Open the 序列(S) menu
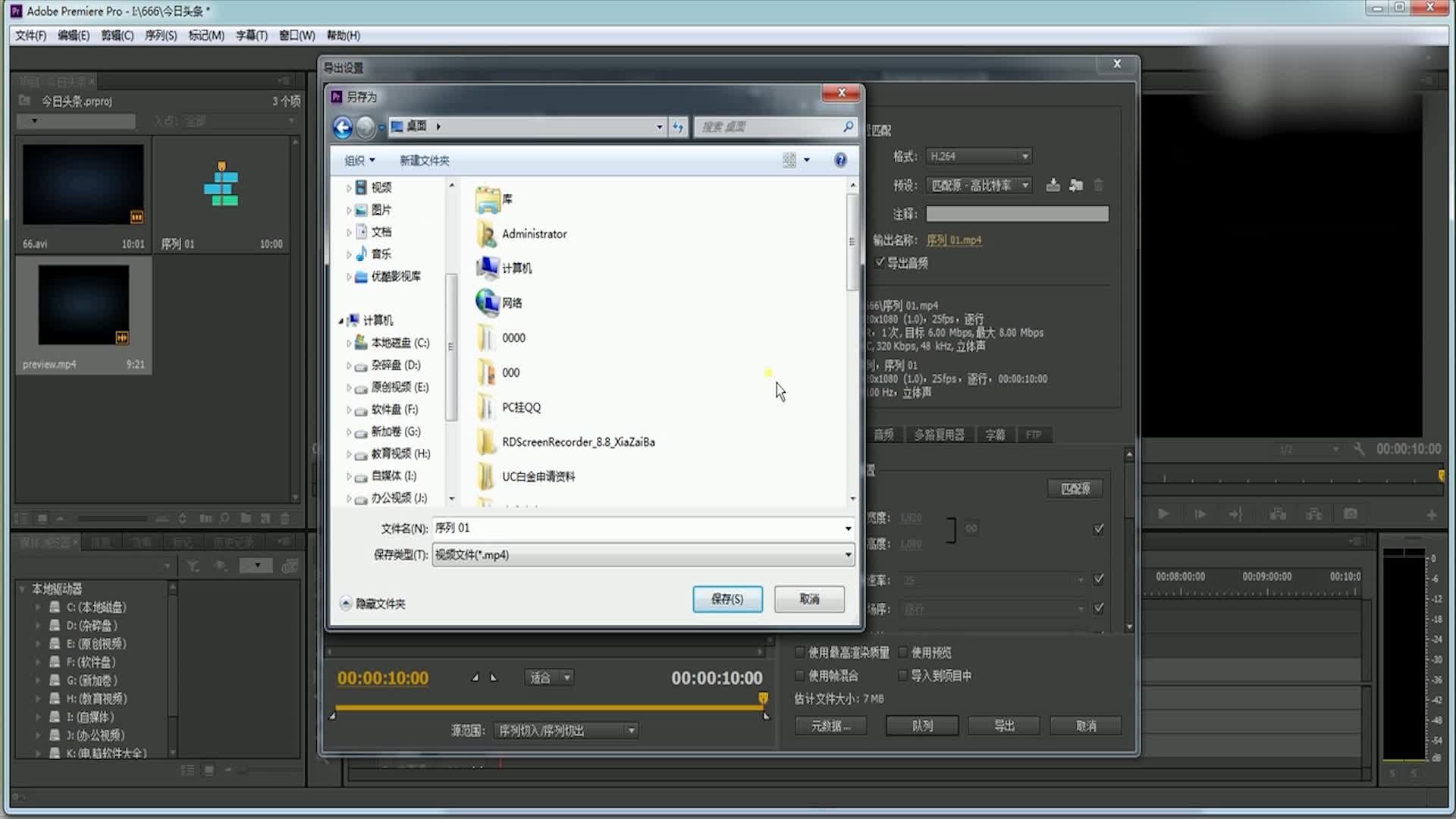This screenshot has height=819, width=1456. coord(160,36)
